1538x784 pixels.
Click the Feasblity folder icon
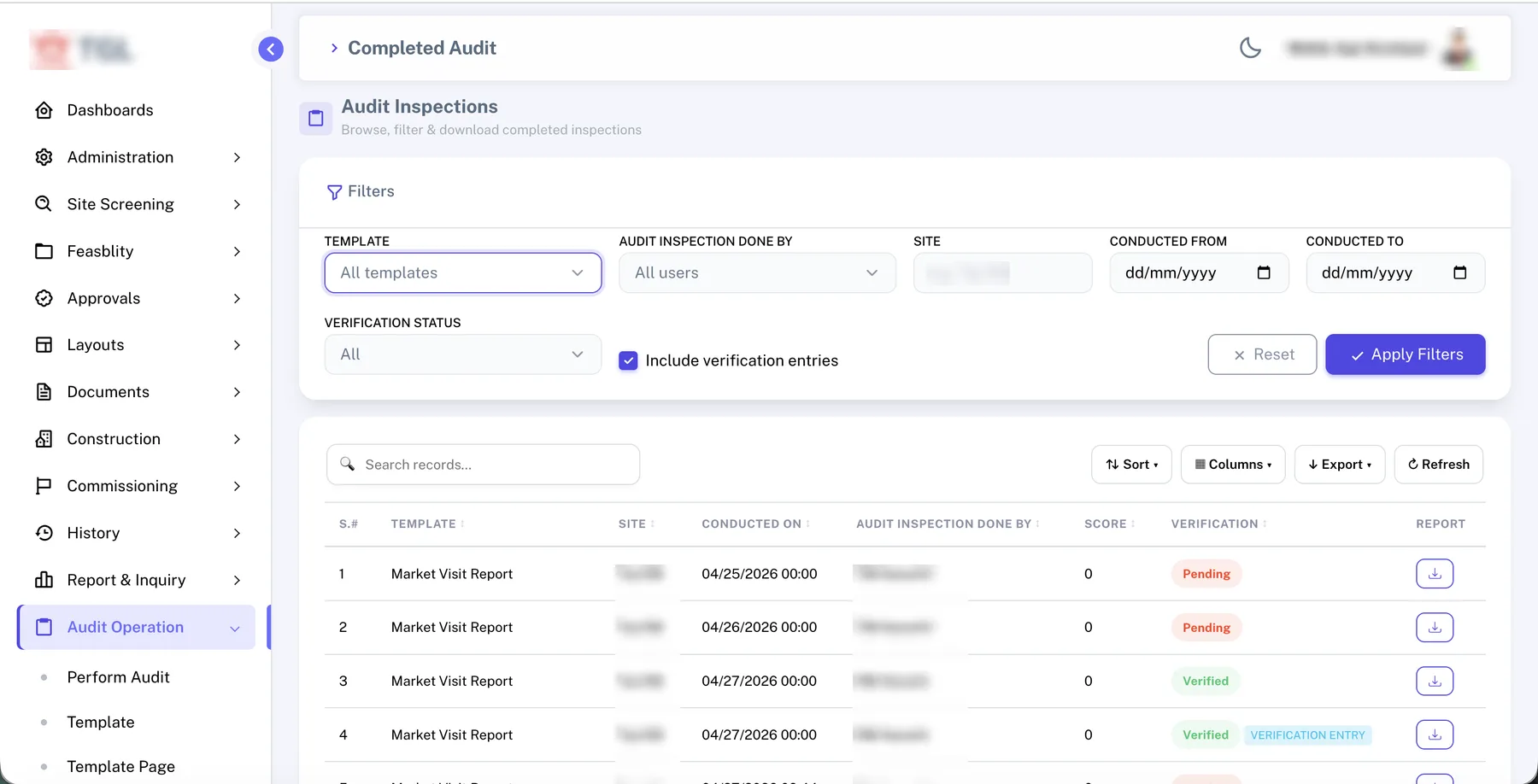pos(44,251)
